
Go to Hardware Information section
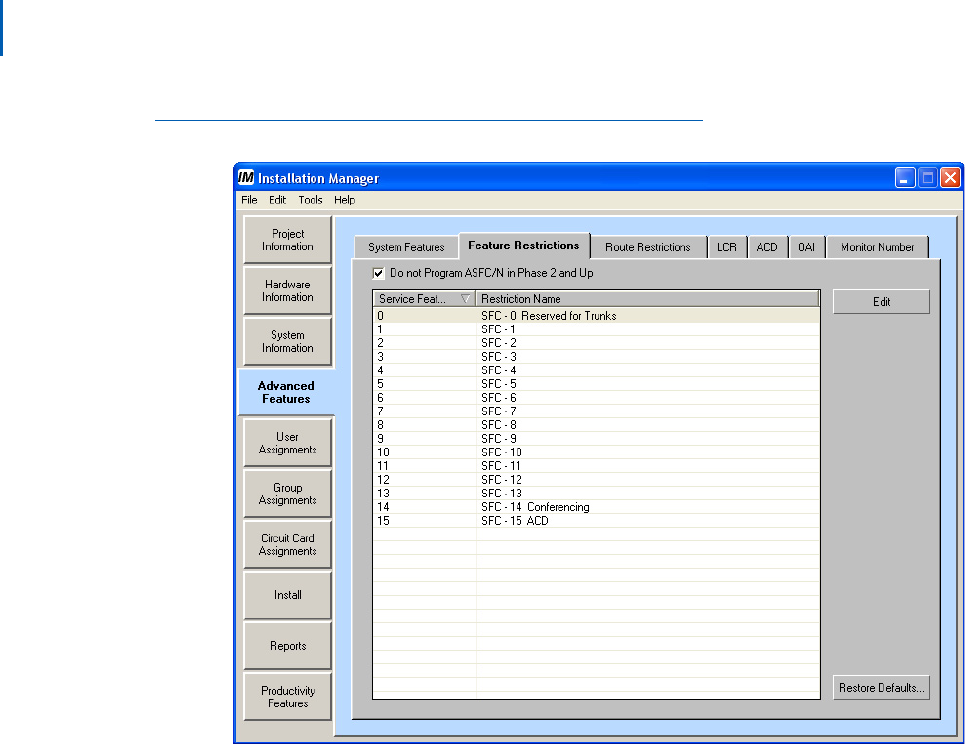pyautogui.click(x=288, y=291)
